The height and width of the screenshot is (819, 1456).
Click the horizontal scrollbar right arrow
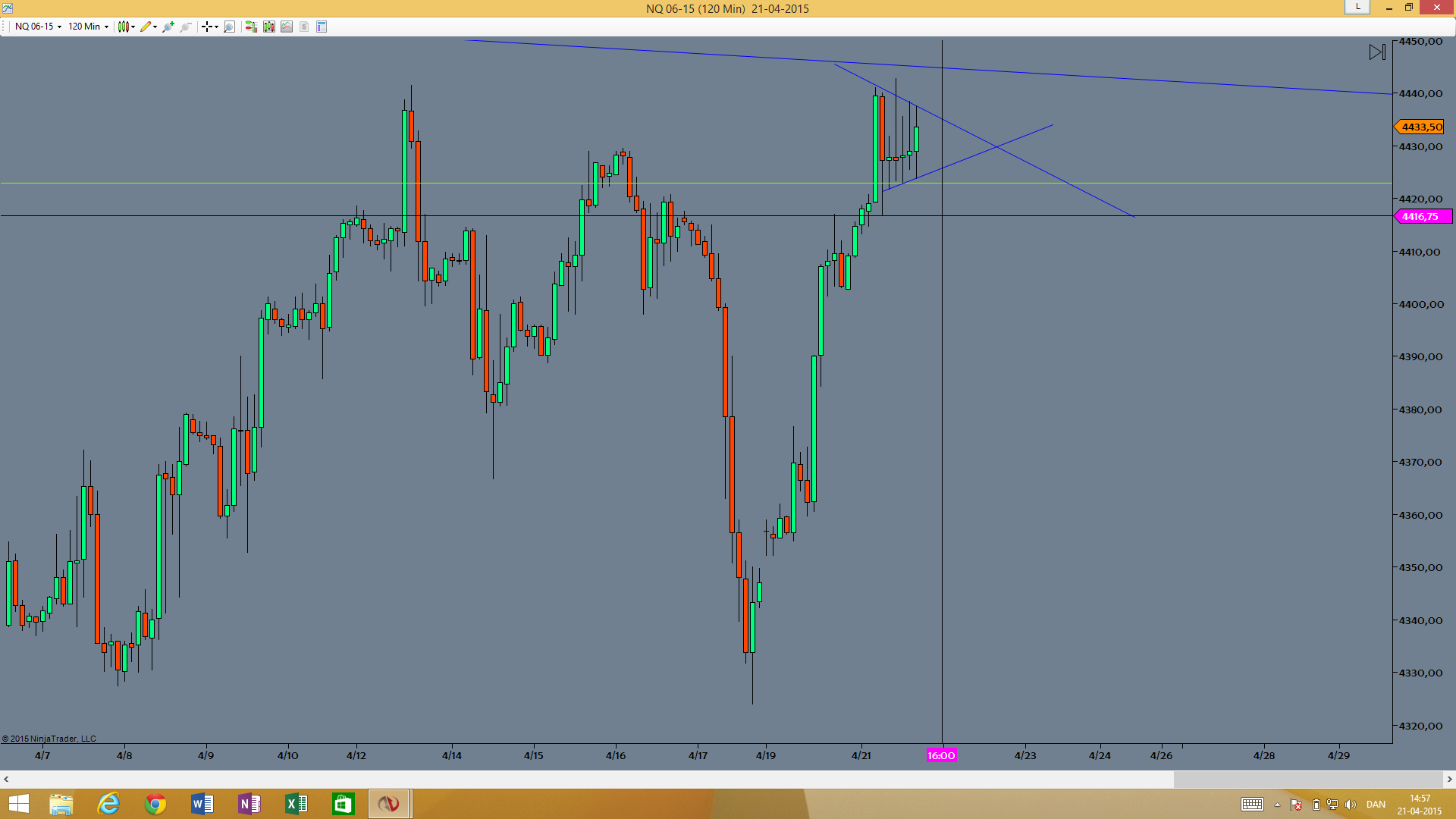tap(1449, 779)
